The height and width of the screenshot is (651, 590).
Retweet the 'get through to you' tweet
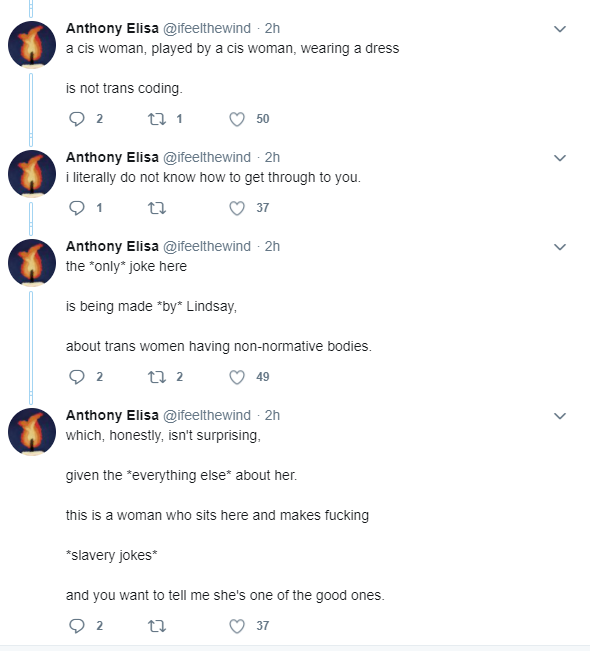click(x=157, y=208)
